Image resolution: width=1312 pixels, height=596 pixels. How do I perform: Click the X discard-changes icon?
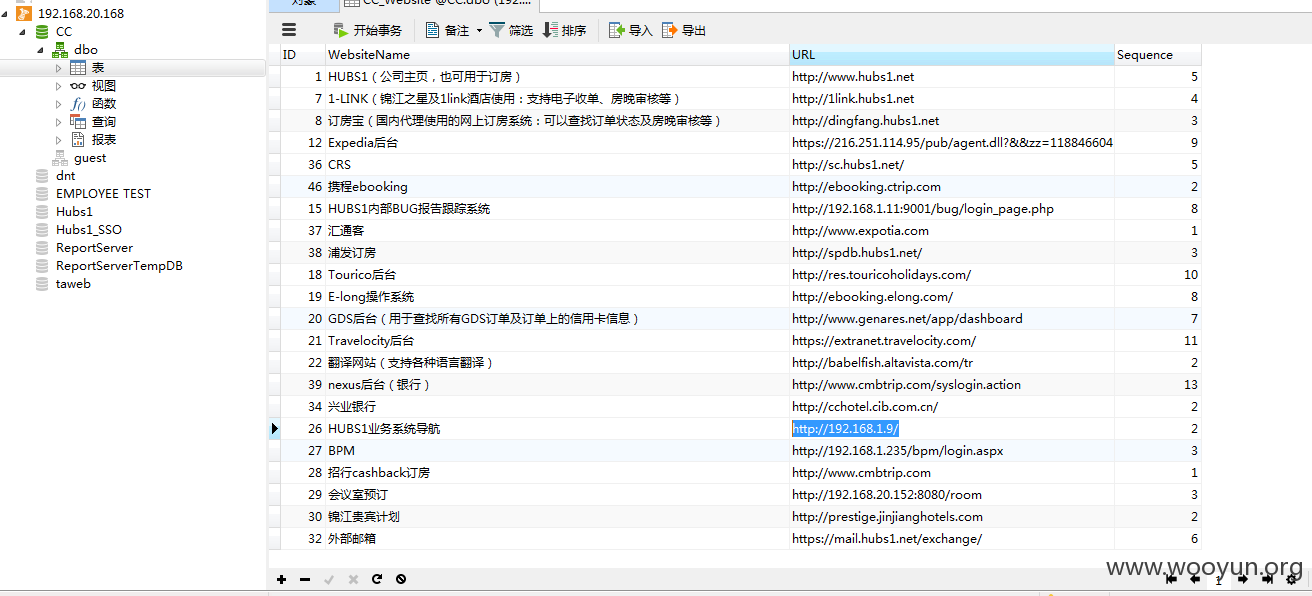pyautogui.click(x=353, y=579)
